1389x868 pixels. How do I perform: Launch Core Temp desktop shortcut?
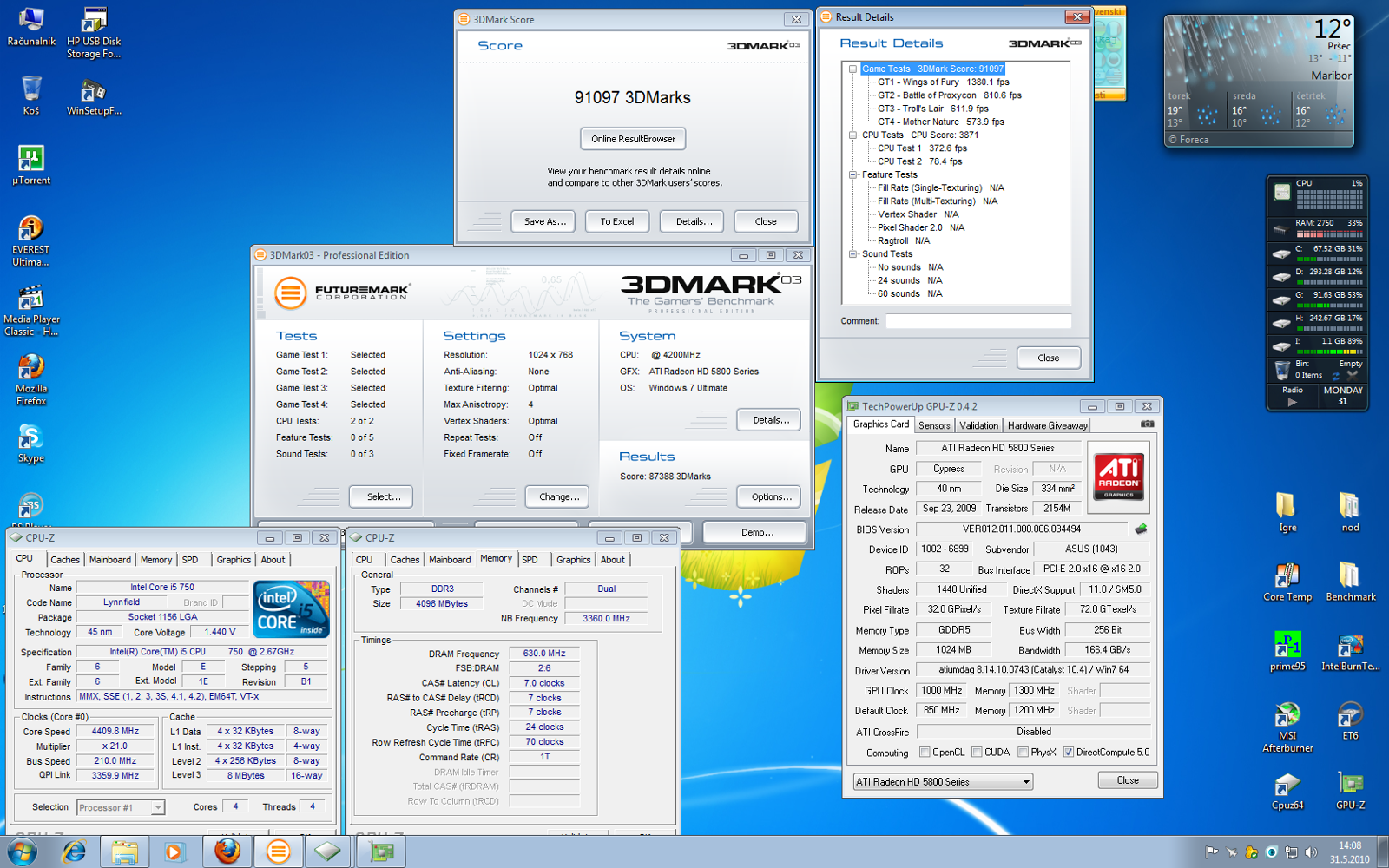point(1287,582)
